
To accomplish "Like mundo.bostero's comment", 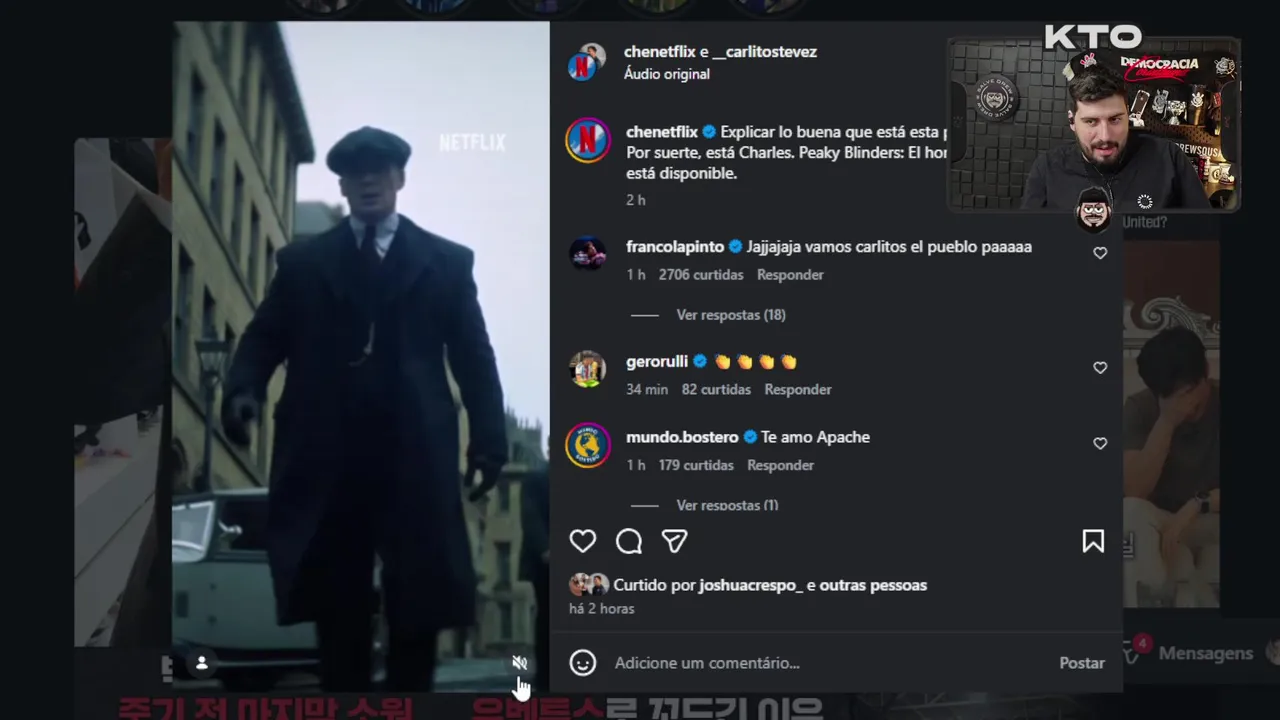I will pos(1100,443).
